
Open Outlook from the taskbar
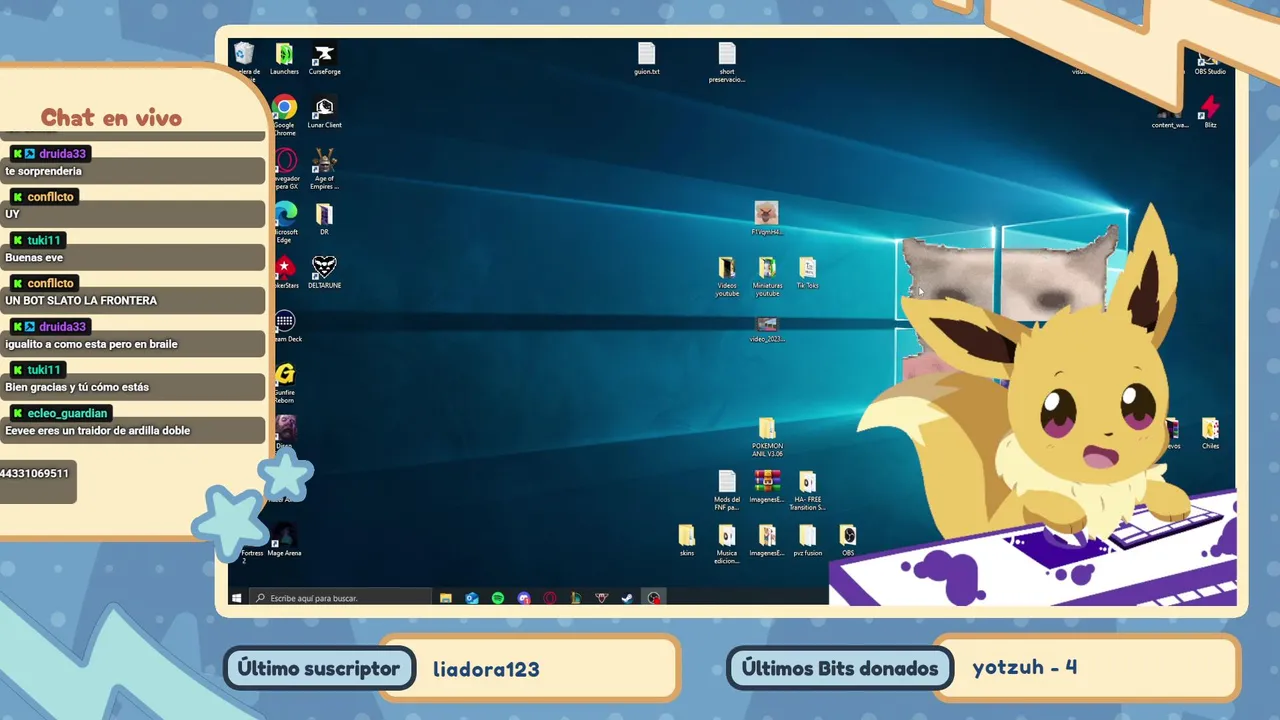(x=472, y=598)
